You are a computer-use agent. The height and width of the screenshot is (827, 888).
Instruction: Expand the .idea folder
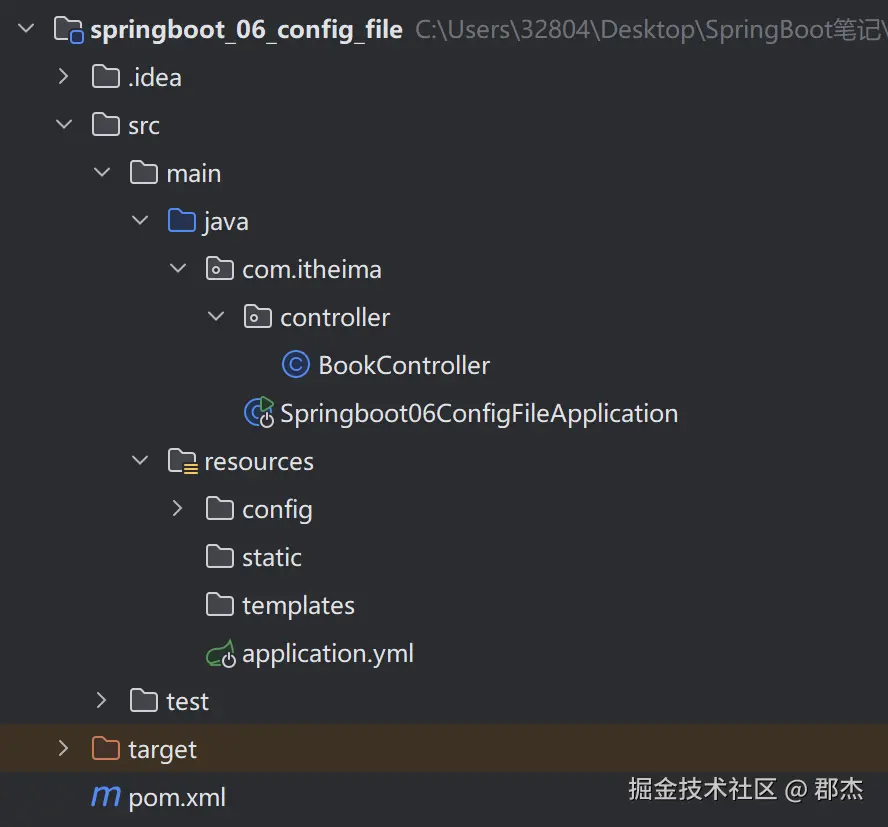64,77
